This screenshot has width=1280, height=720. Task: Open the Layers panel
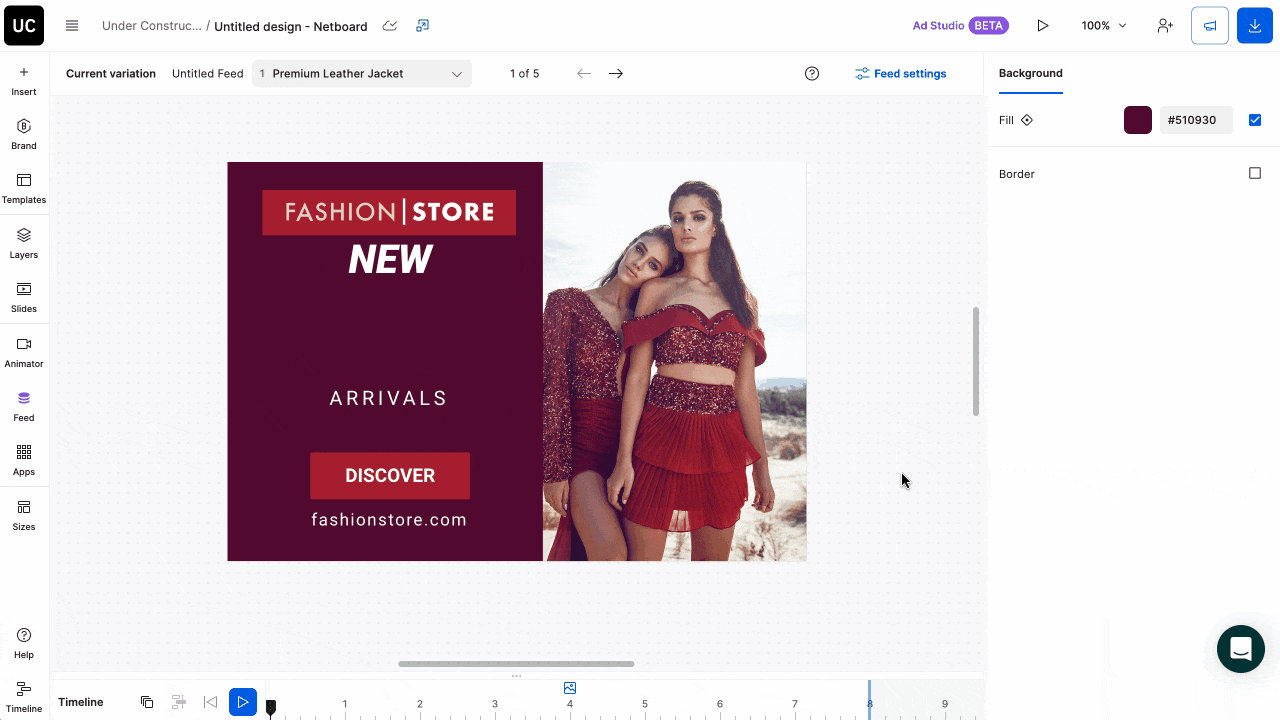tap(24, 243)
